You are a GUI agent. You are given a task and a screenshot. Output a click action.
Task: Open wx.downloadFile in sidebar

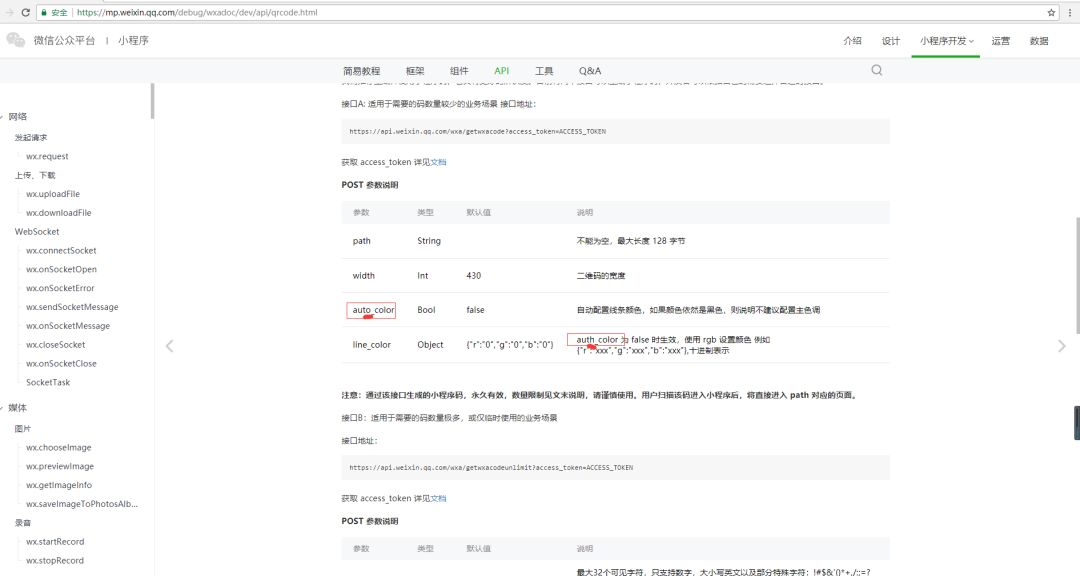pyautogui.click(x=59, y=213)
